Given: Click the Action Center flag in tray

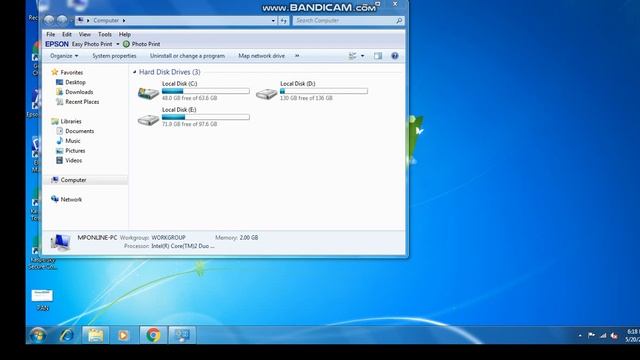Looking at the screenshot, I should pos(591,336).
